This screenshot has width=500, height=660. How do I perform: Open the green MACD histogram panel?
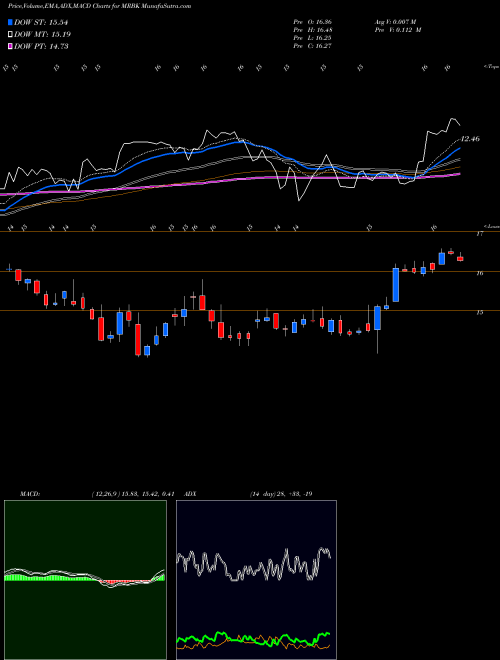tap(85, 580)
